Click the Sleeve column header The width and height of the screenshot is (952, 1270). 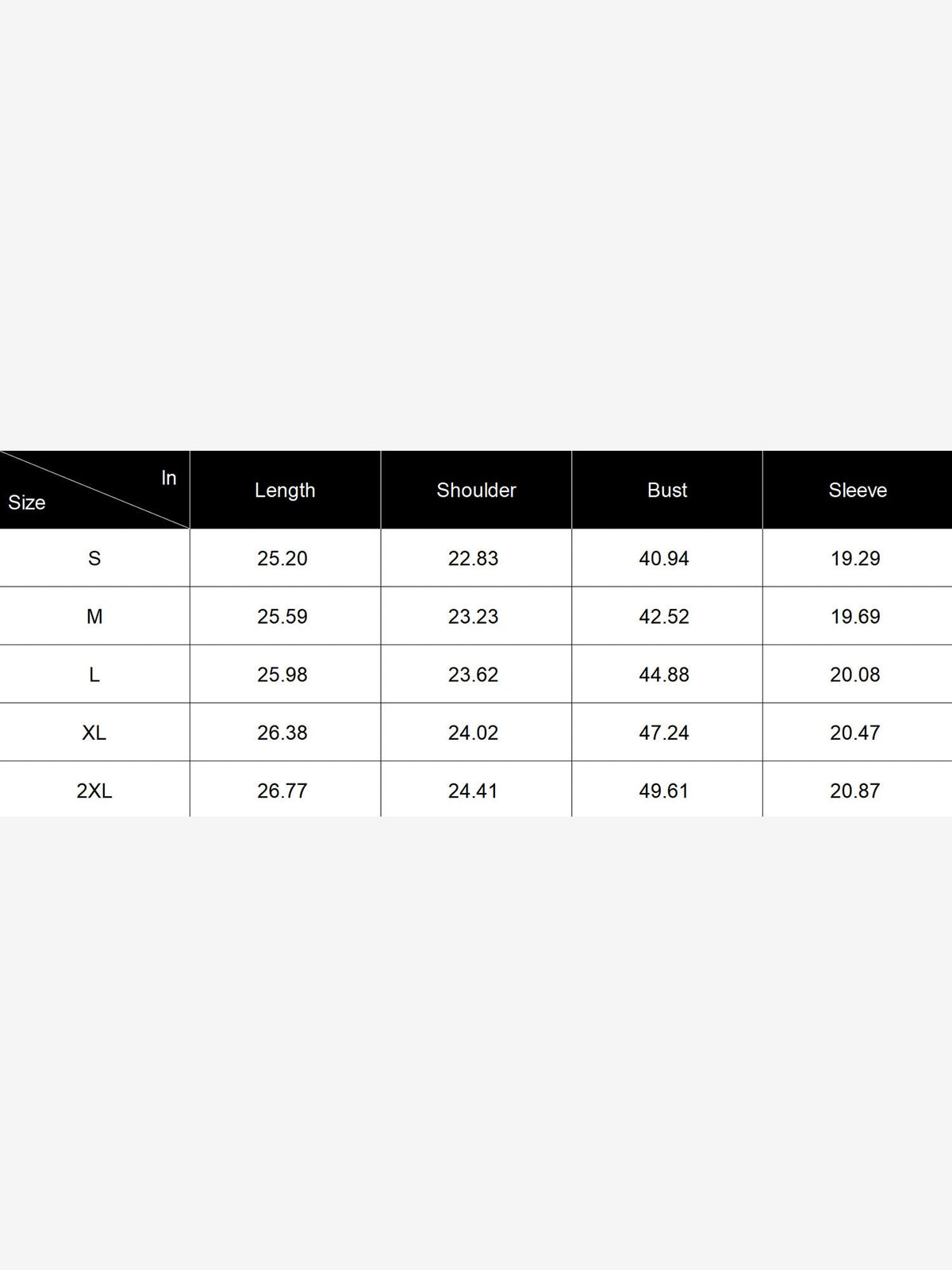858,491
